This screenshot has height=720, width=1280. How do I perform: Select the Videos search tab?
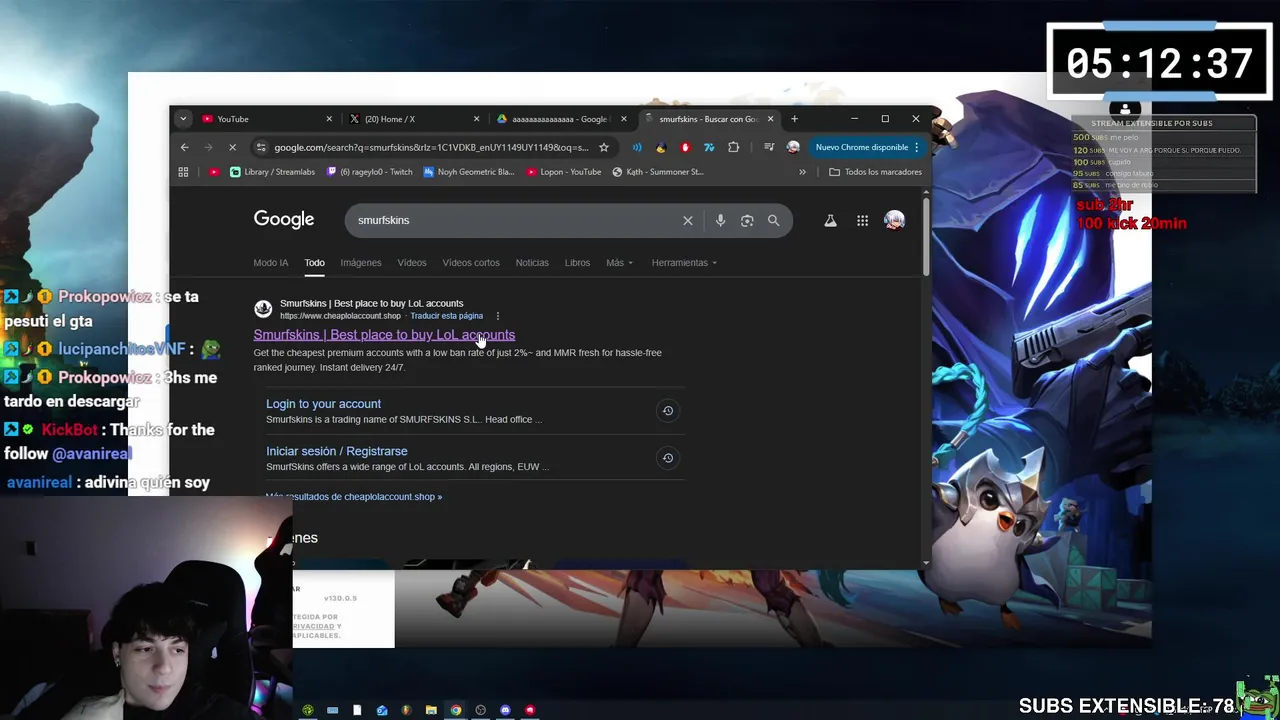tap(412, 263)
